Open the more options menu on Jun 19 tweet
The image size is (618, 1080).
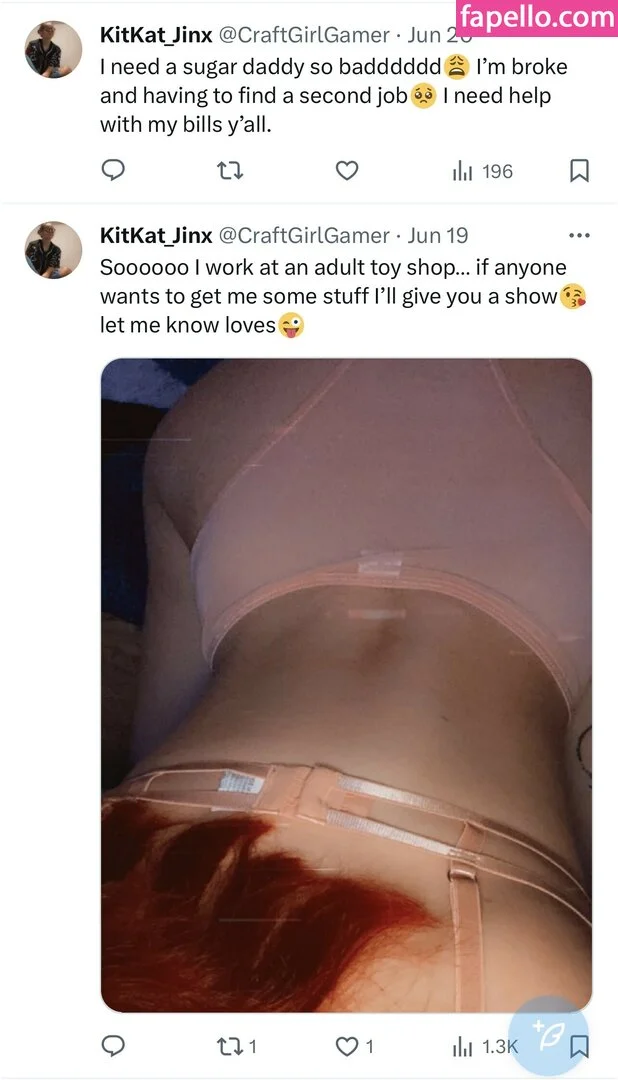click(579, 236)
